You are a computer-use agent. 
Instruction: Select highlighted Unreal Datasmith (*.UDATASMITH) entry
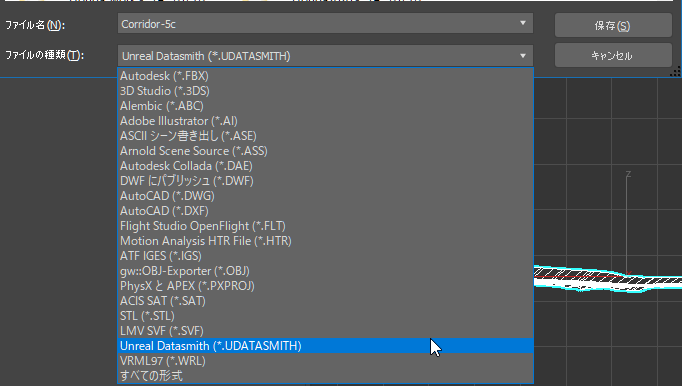(325, 346)
